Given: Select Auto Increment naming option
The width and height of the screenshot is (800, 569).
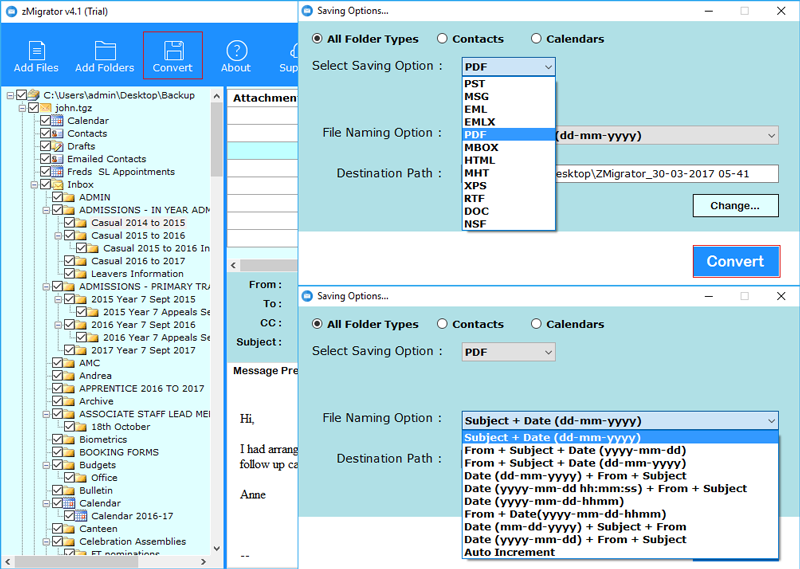Looking at the screenshot, I should (620, 552).
